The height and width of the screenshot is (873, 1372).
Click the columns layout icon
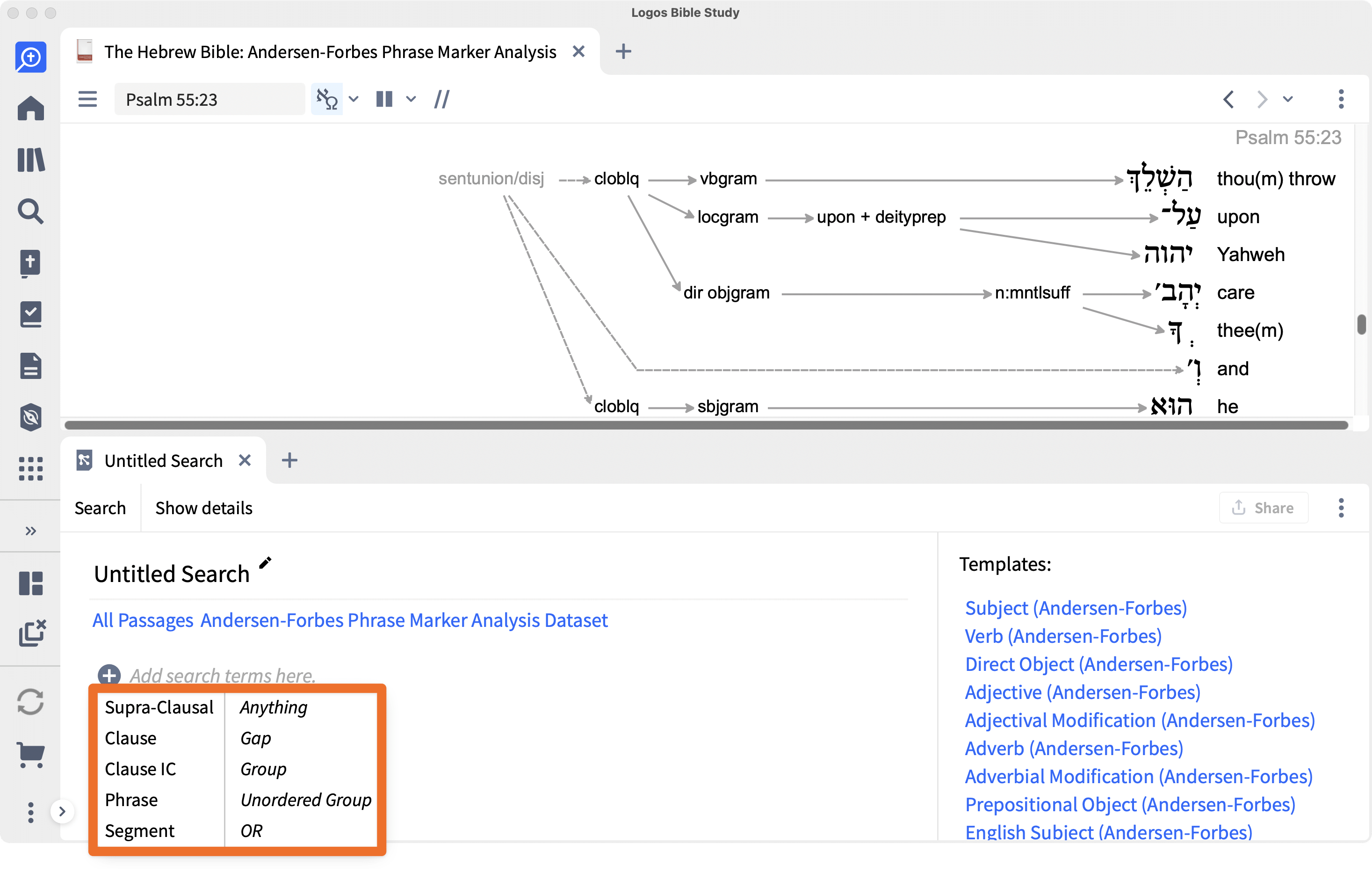[384, 99]
